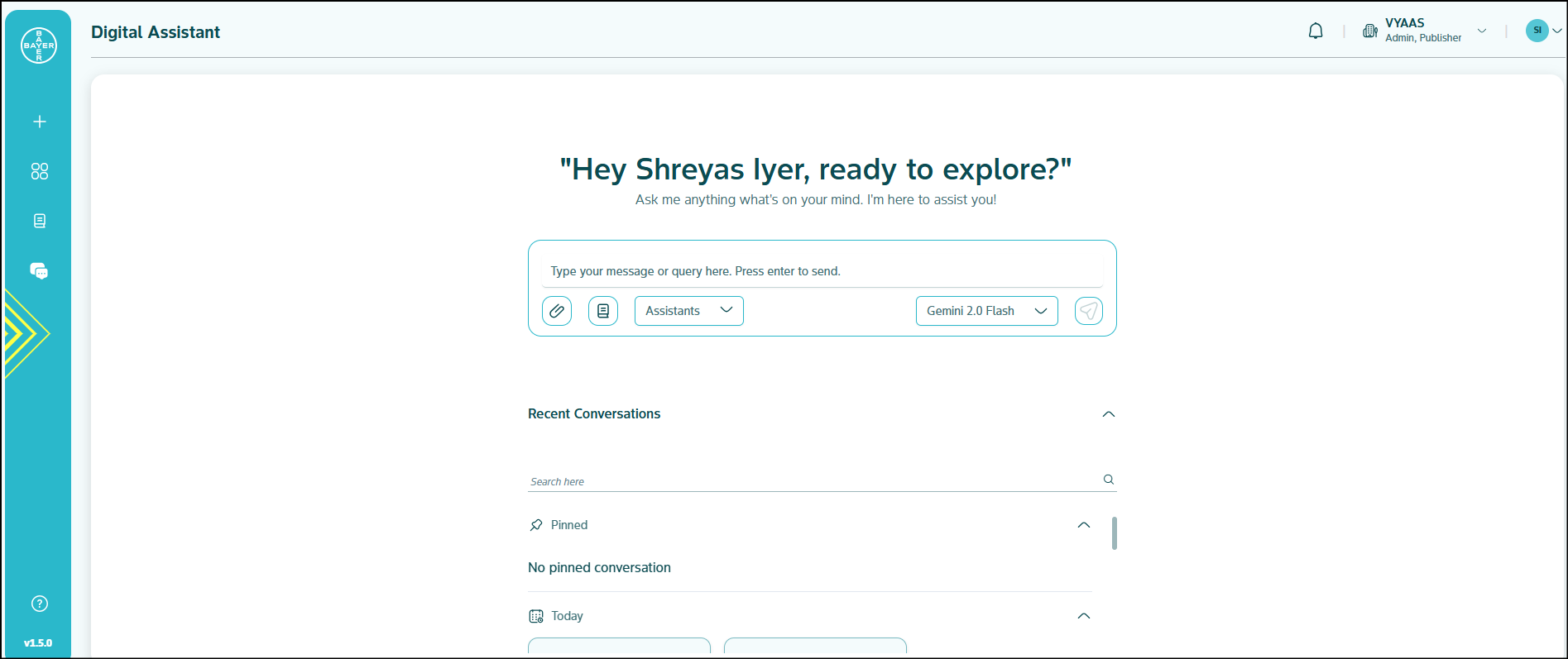
Task: Collapse the Pinned conversations group
Action: point(1084,525)
